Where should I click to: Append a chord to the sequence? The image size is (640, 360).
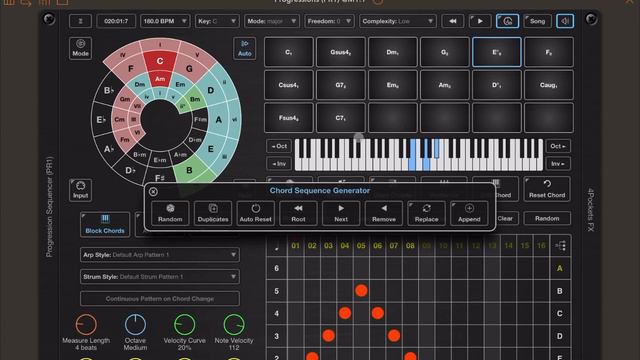tap(469, 213)
